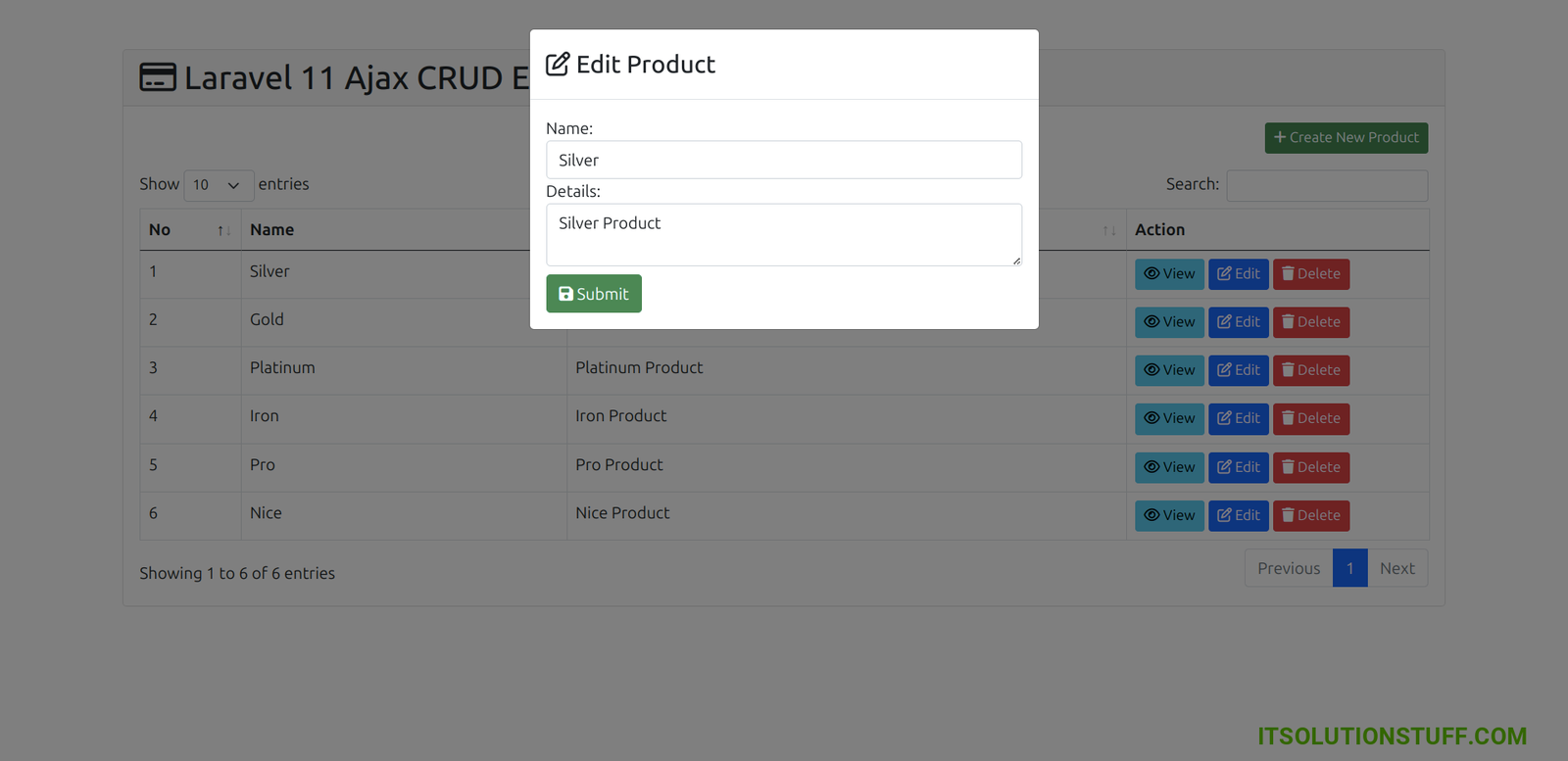View the Silver product row
The image size is (1568, 761).
click(1169, 274)
